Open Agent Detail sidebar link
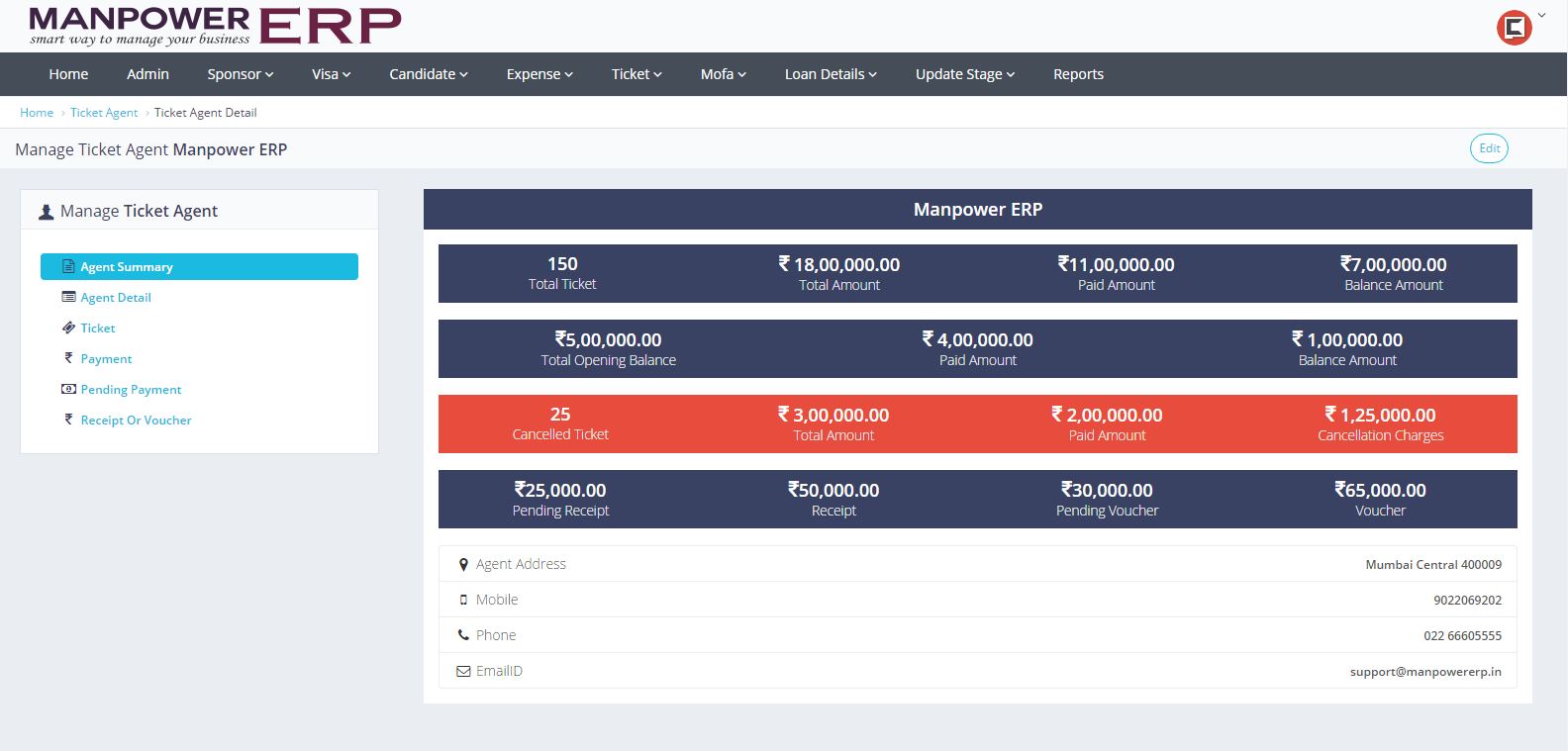Image resolution: width=1568 pixels, height=751 pixels. (116, 297)
